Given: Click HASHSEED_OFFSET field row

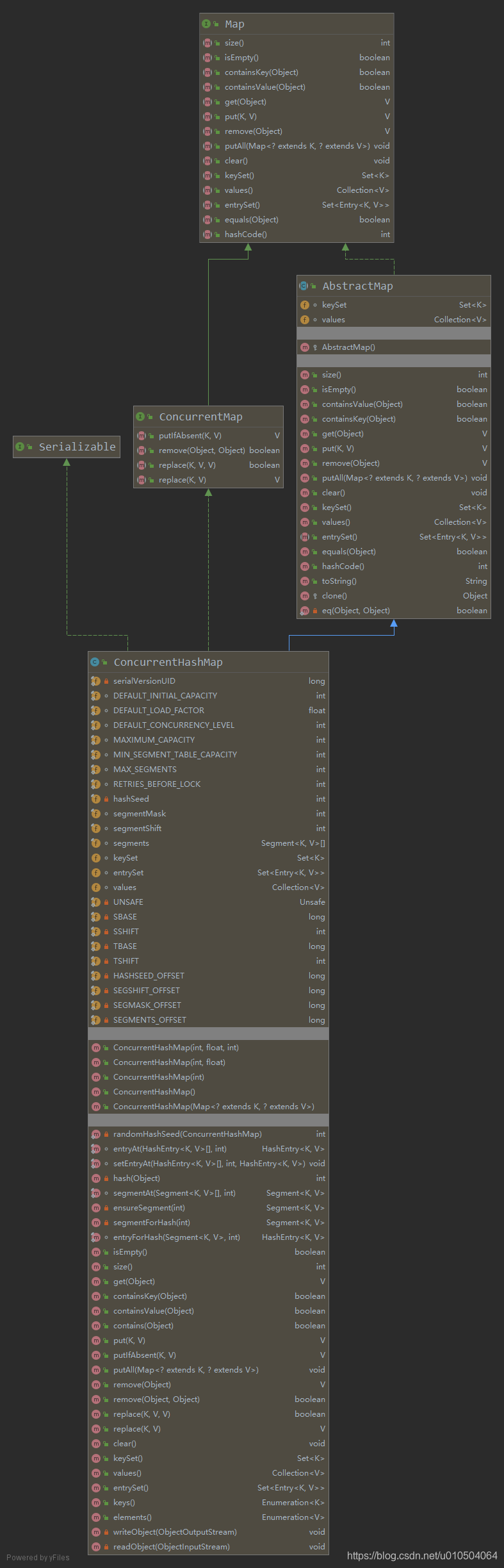Looking at the screenshot, I should 208,976.
